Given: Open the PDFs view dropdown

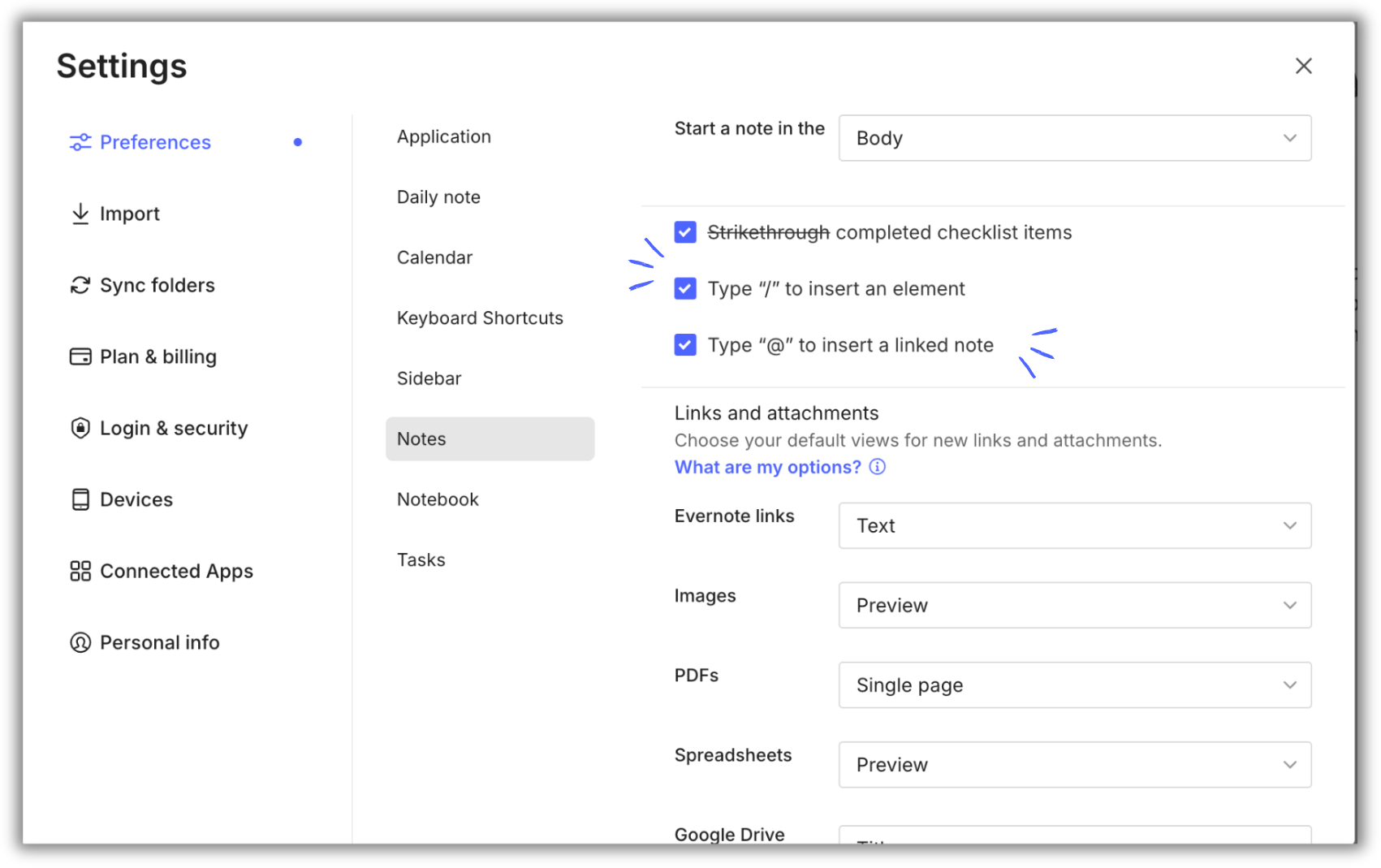Looking at the screenshot, I should pos(1074,685).
